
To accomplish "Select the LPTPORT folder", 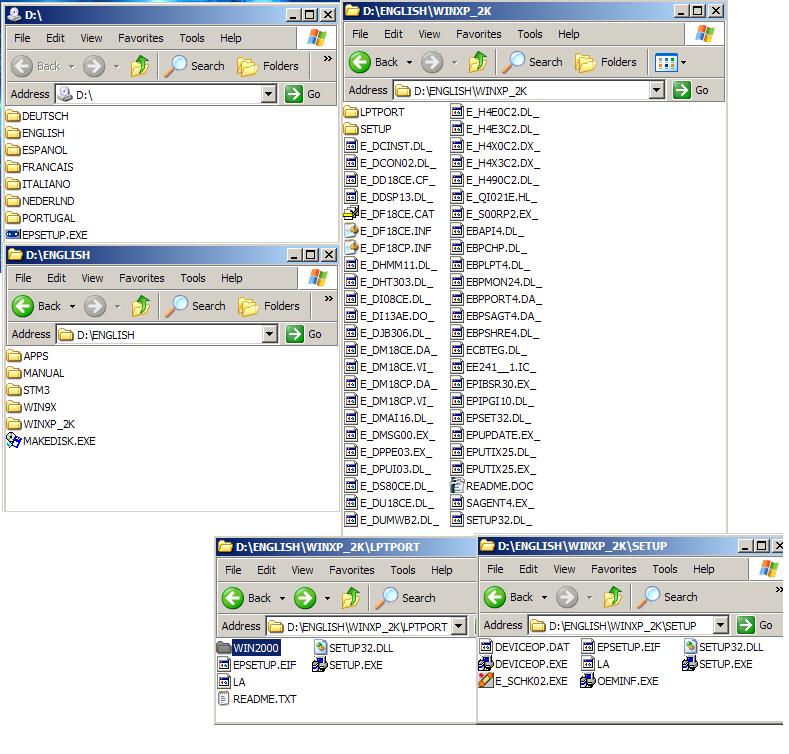I will point(375,112).
